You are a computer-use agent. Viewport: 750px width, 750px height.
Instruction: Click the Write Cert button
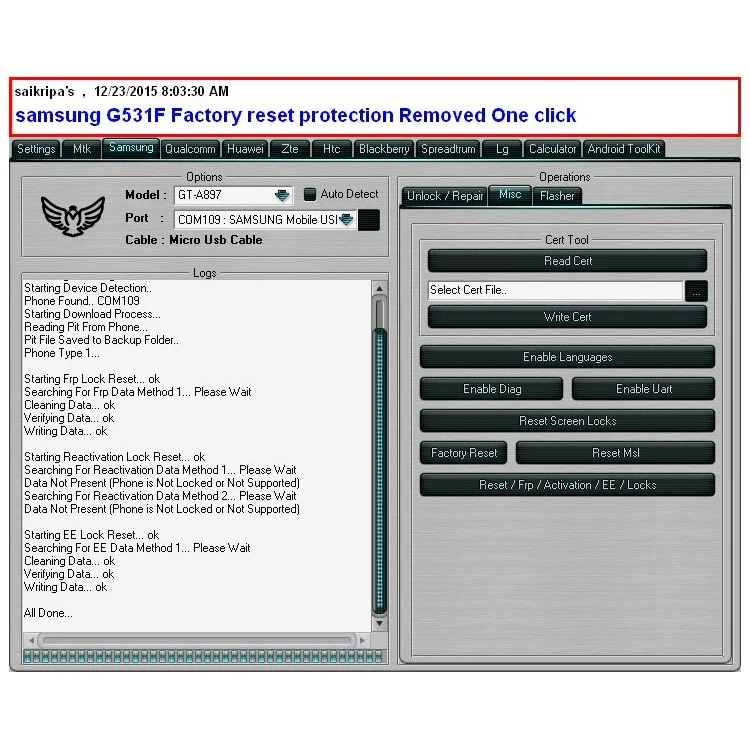[x=567, y=317]
